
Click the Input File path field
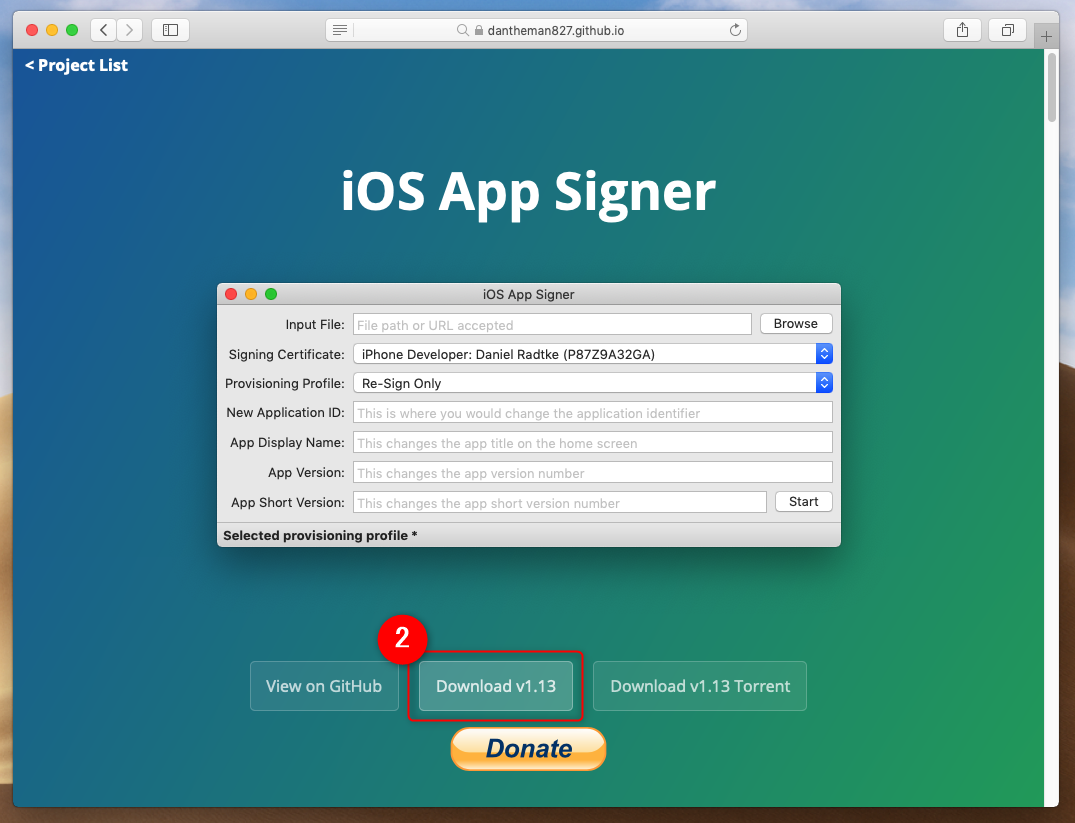tap(553, 324)
